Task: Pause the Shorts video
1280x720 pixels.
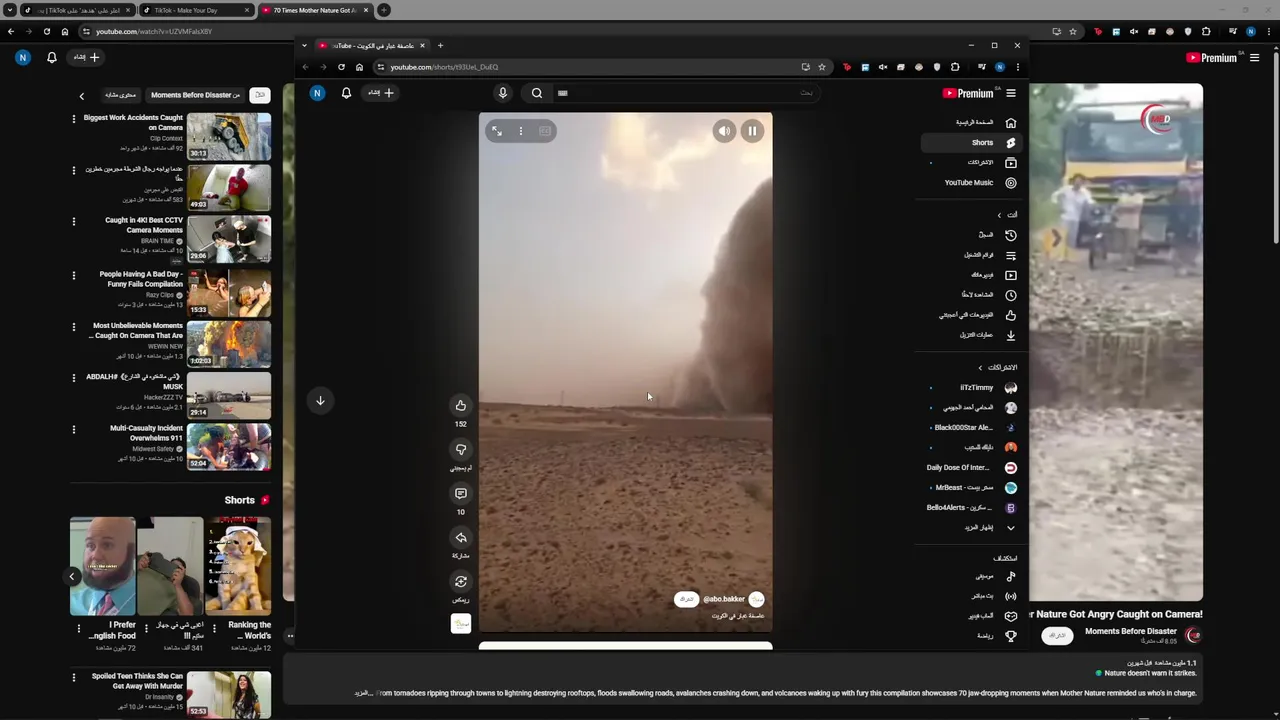Action: pos(752,131)
